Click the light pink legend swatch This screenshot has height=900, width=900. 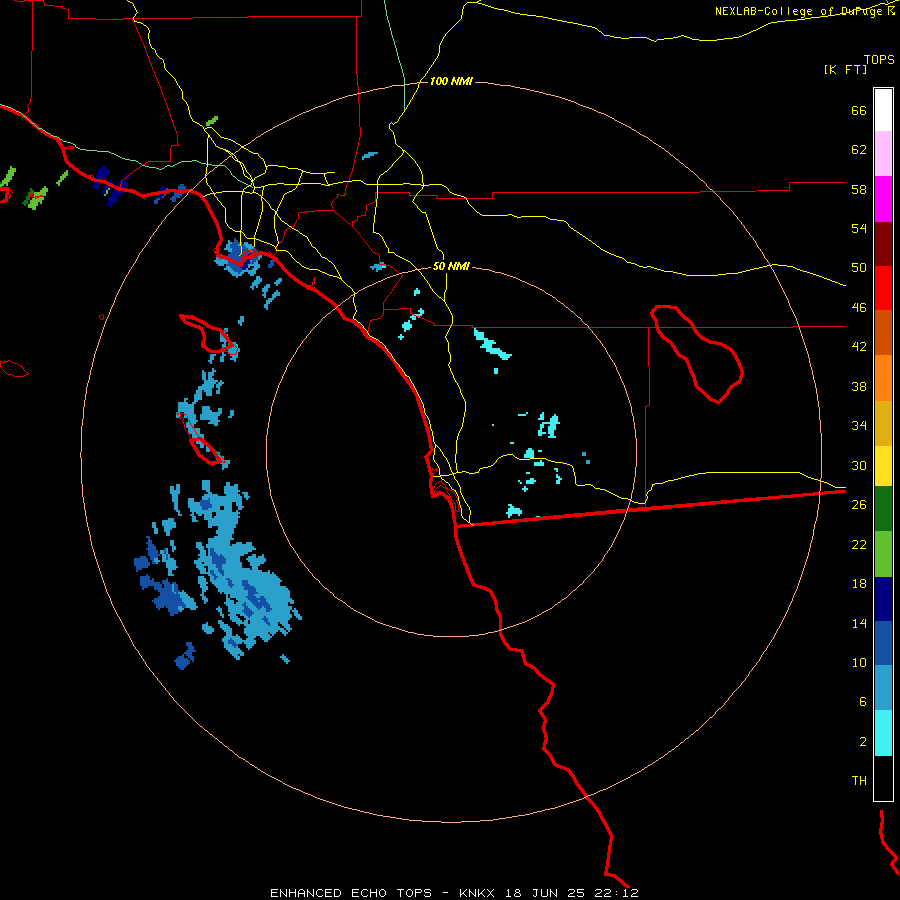(883, 153)
